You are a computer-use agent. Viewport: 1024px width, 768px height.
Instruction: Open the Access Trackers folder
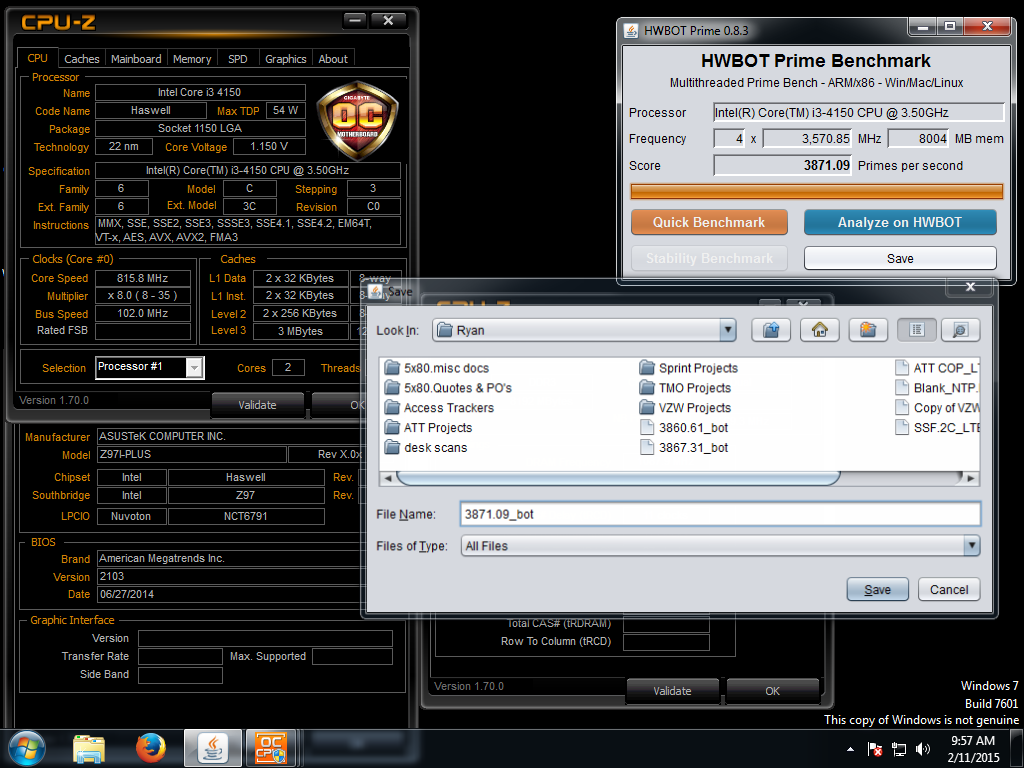tap(439, 408)
